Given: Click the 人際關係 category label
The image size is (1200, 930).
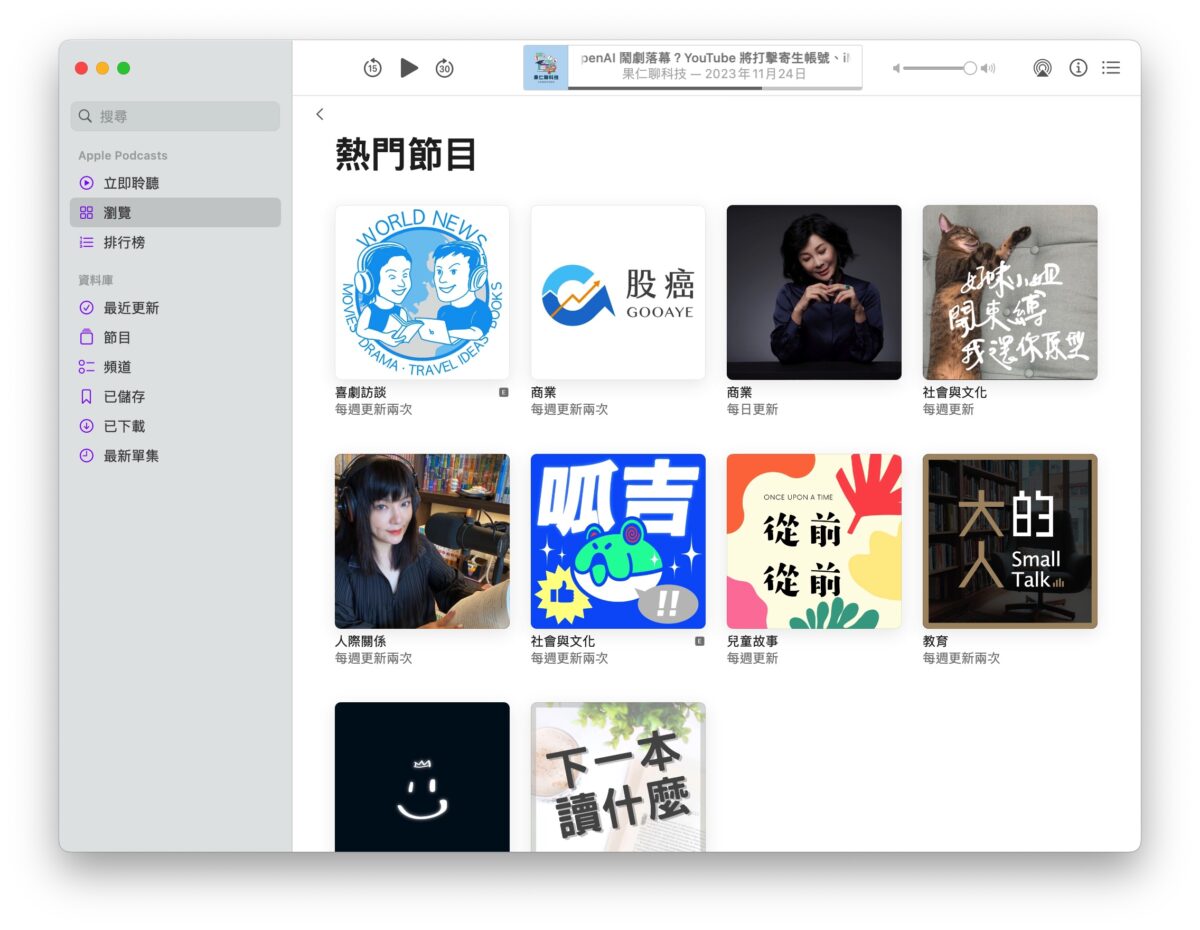Looking at the screenshot, I should [360, 641].
